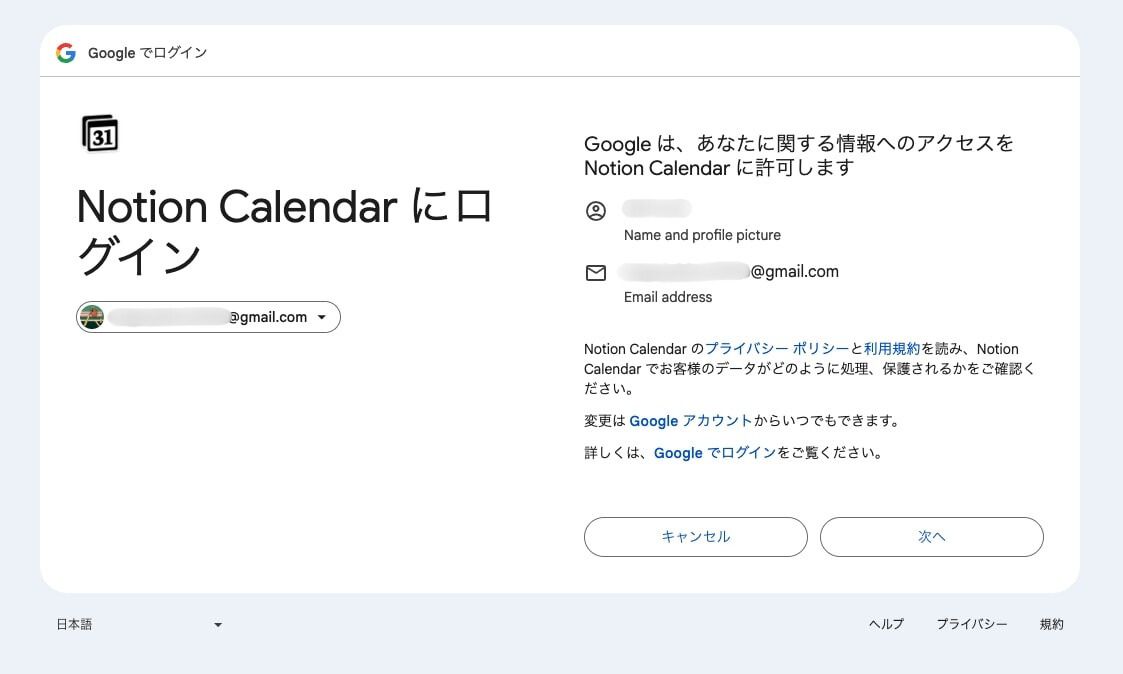
Task: Open the account switcher dropdown arrow
Action: 322,317
